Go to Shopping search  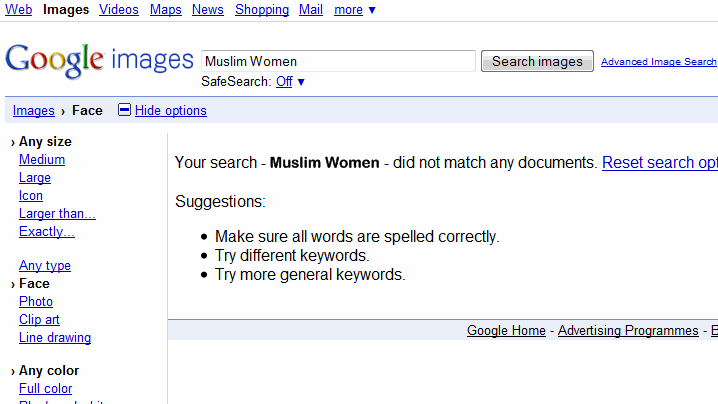[262, 10]
